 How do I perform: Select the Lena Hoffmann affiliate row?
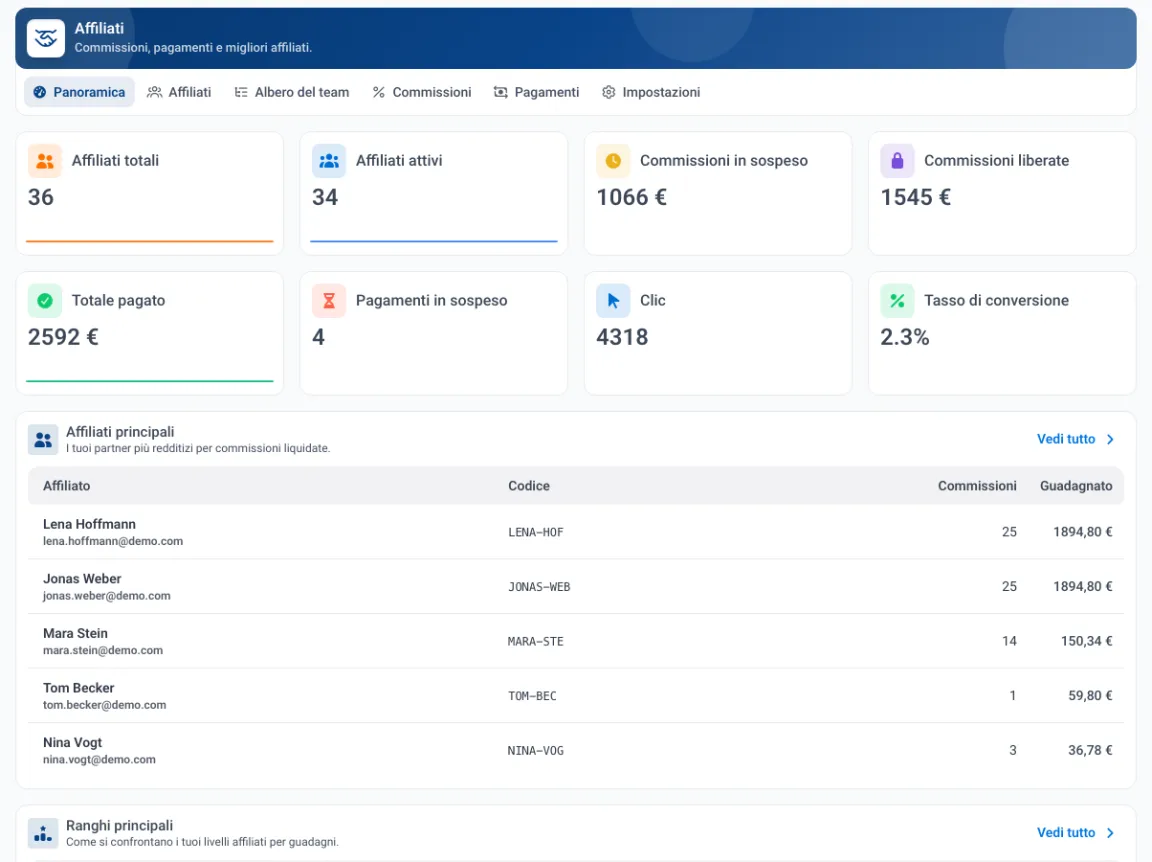(576, 531)
